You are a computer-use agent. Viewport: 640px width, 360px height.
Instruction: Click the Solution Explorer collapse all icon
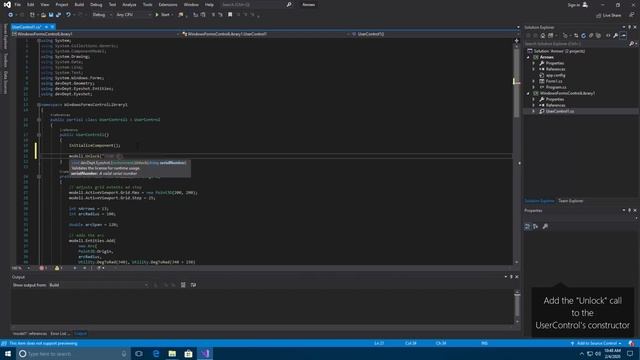tap(591, 36)
